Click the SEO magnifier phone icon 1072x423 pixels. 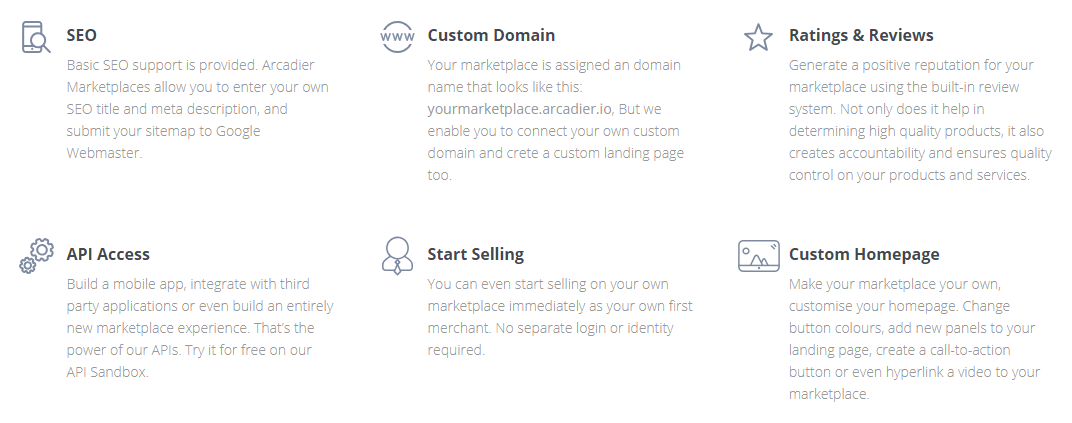tap(36, 37)
